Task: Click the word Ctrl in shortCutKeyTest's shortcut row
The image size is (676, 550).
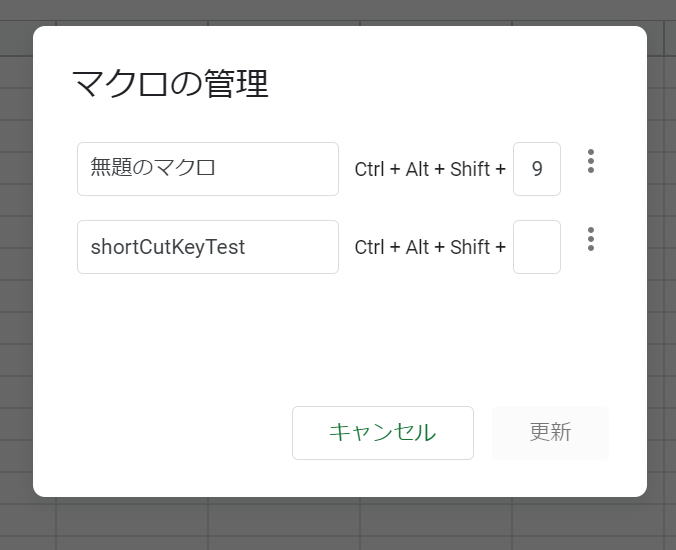Action: coord(369,247)
